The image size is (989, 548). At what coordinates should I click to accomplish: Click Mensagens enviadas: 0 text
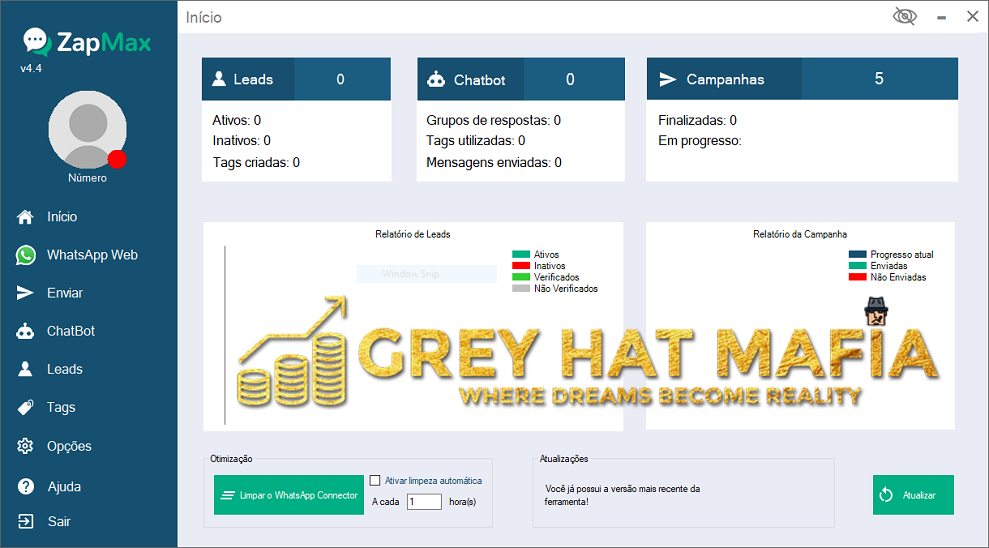click(494, 163)
